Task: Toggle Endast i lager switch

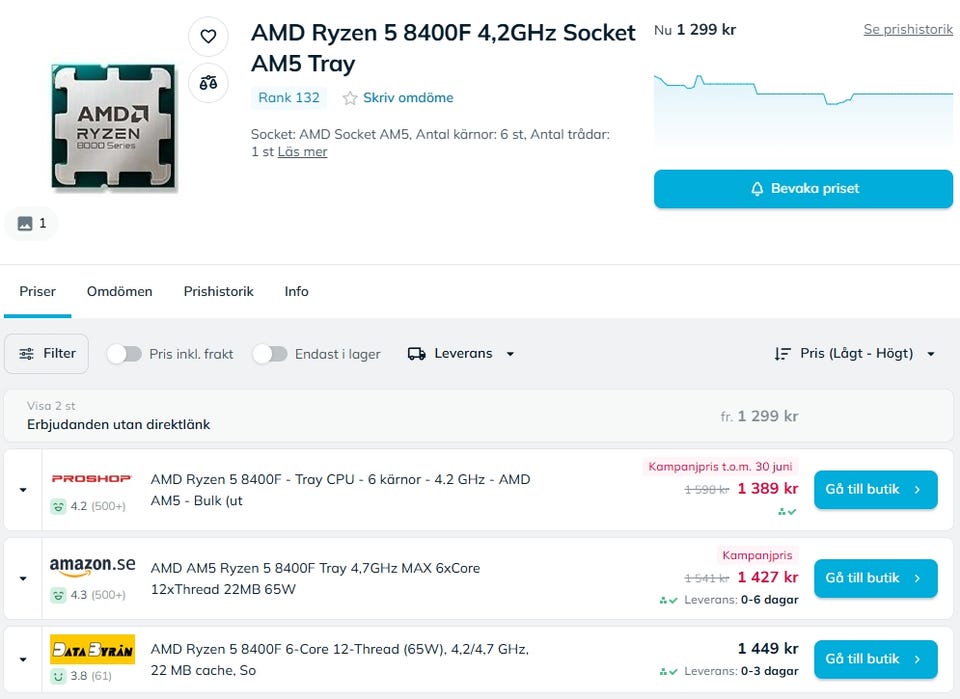Action: (270, 353)
